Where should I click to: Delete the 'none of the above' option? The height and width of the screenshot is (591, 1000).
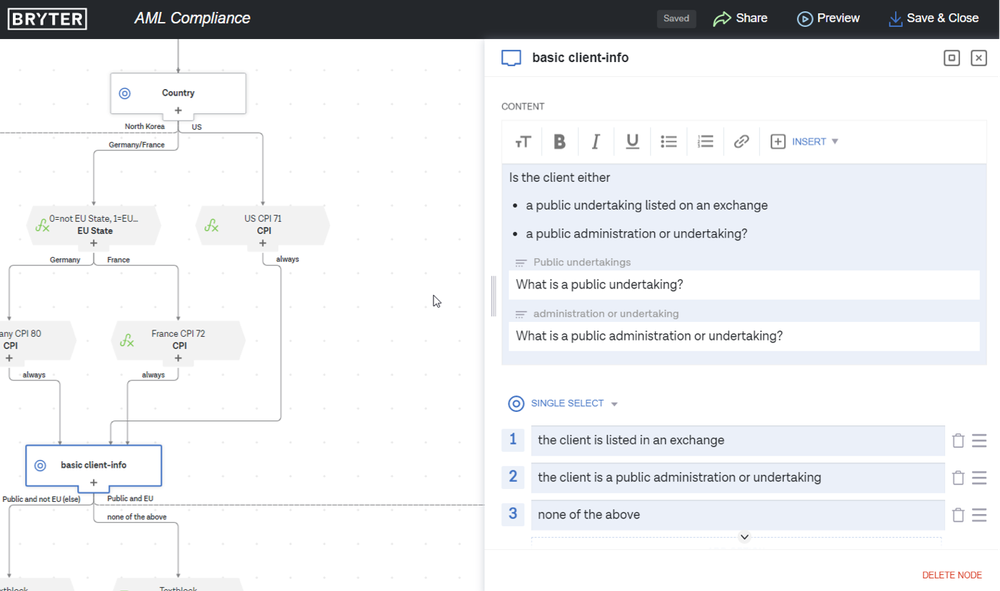(958, 515)
